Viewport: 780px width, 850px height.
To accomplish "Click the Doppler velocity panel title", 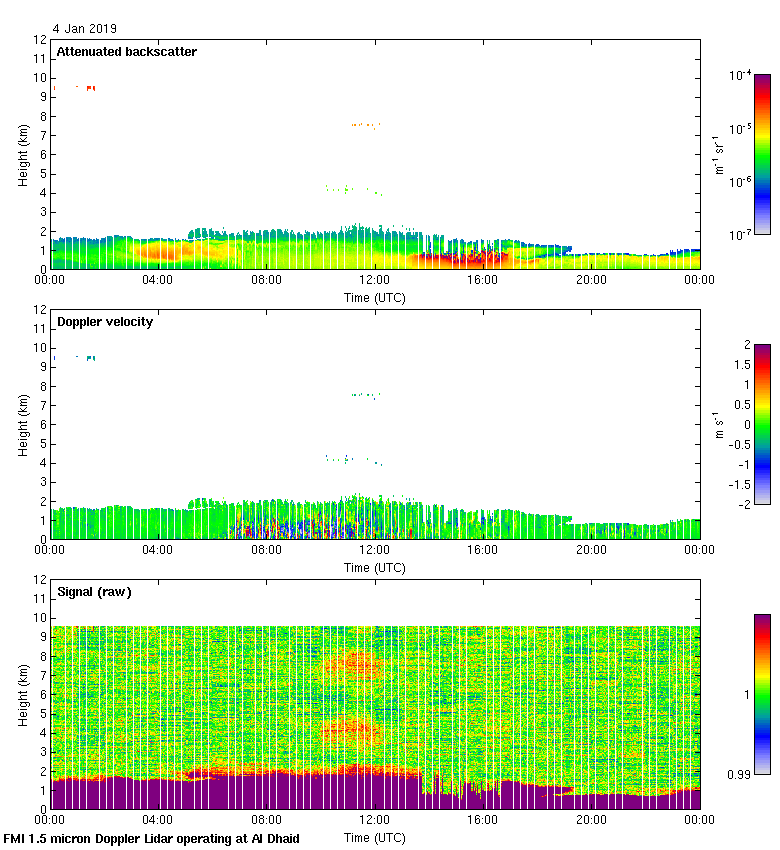I will pyautogui.click(x=105, y=322).
